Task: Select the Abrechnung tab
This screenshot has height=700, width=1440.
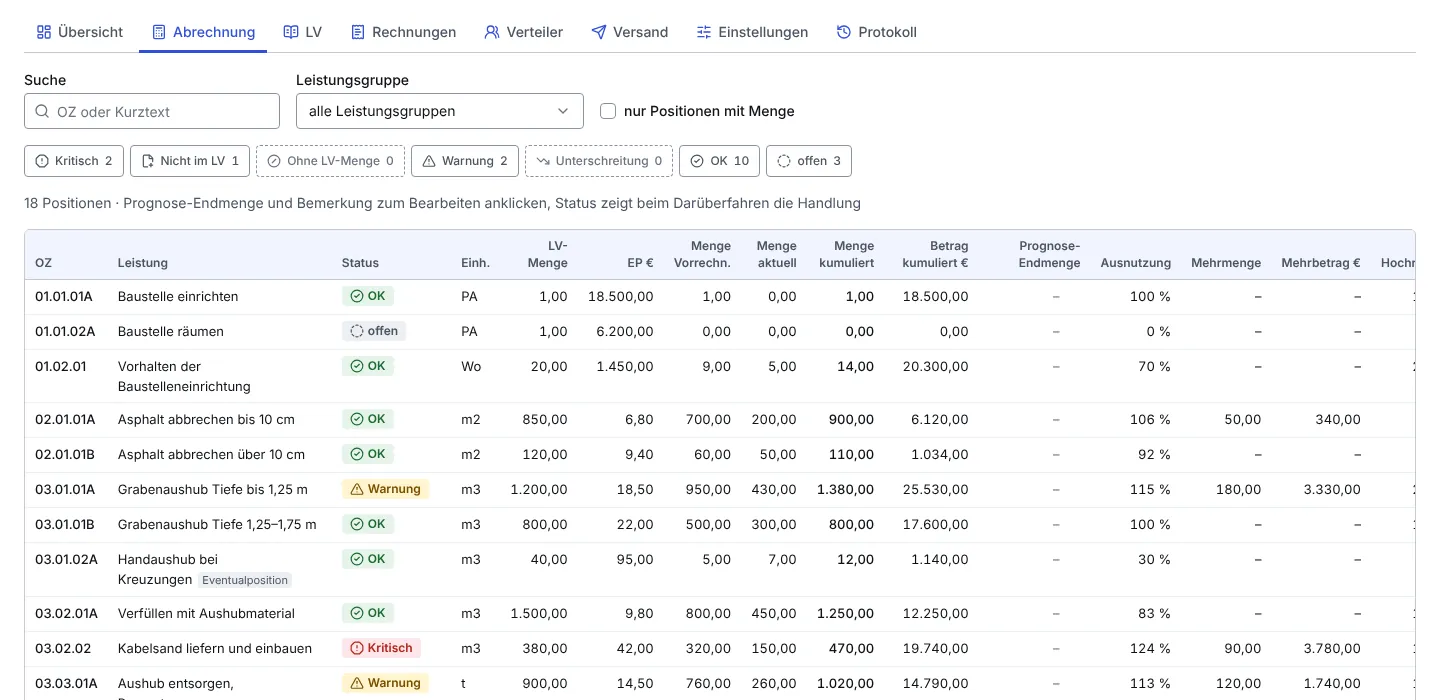Action: point(203,32)
